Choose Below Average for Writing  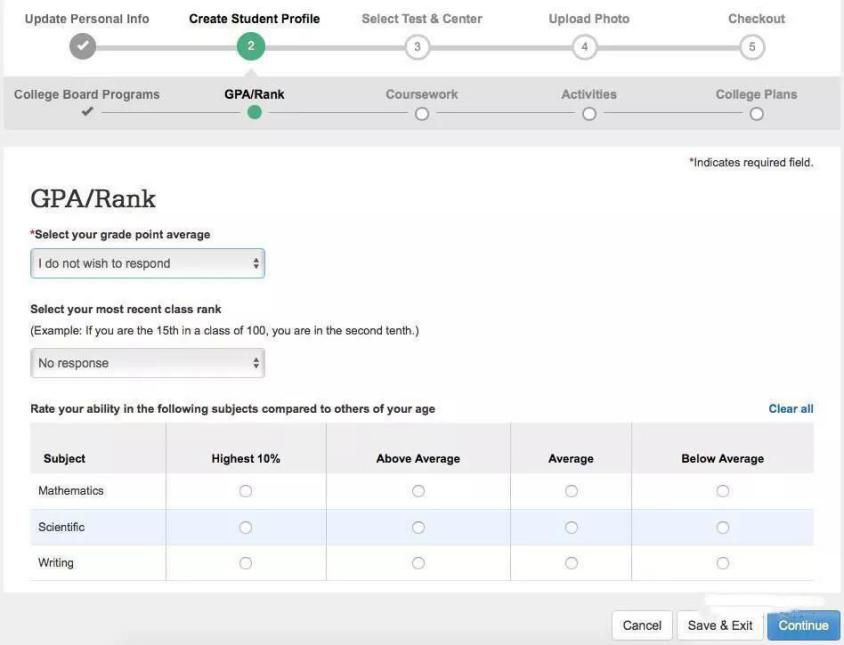point(722,563)
